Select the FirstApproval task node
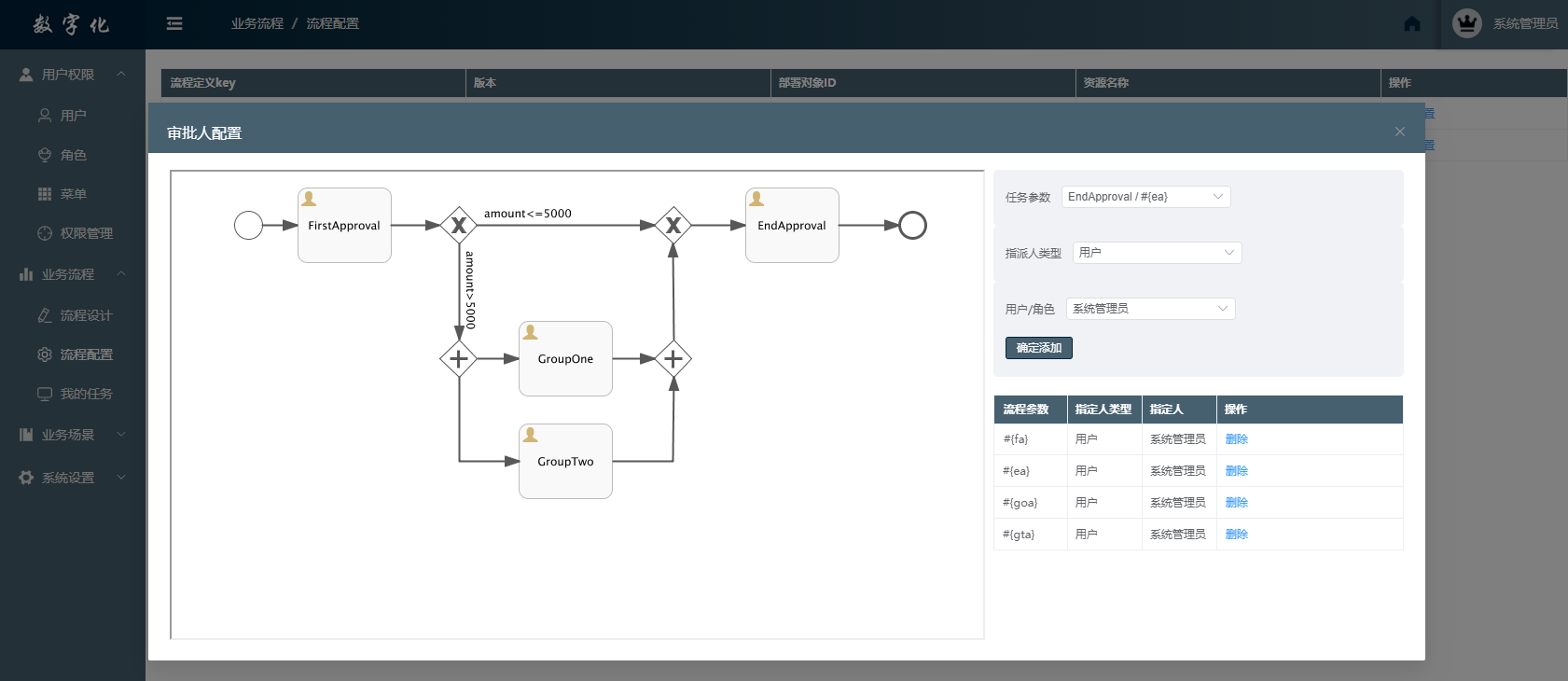Screen dimensions: 1568x681 point(344,226)
